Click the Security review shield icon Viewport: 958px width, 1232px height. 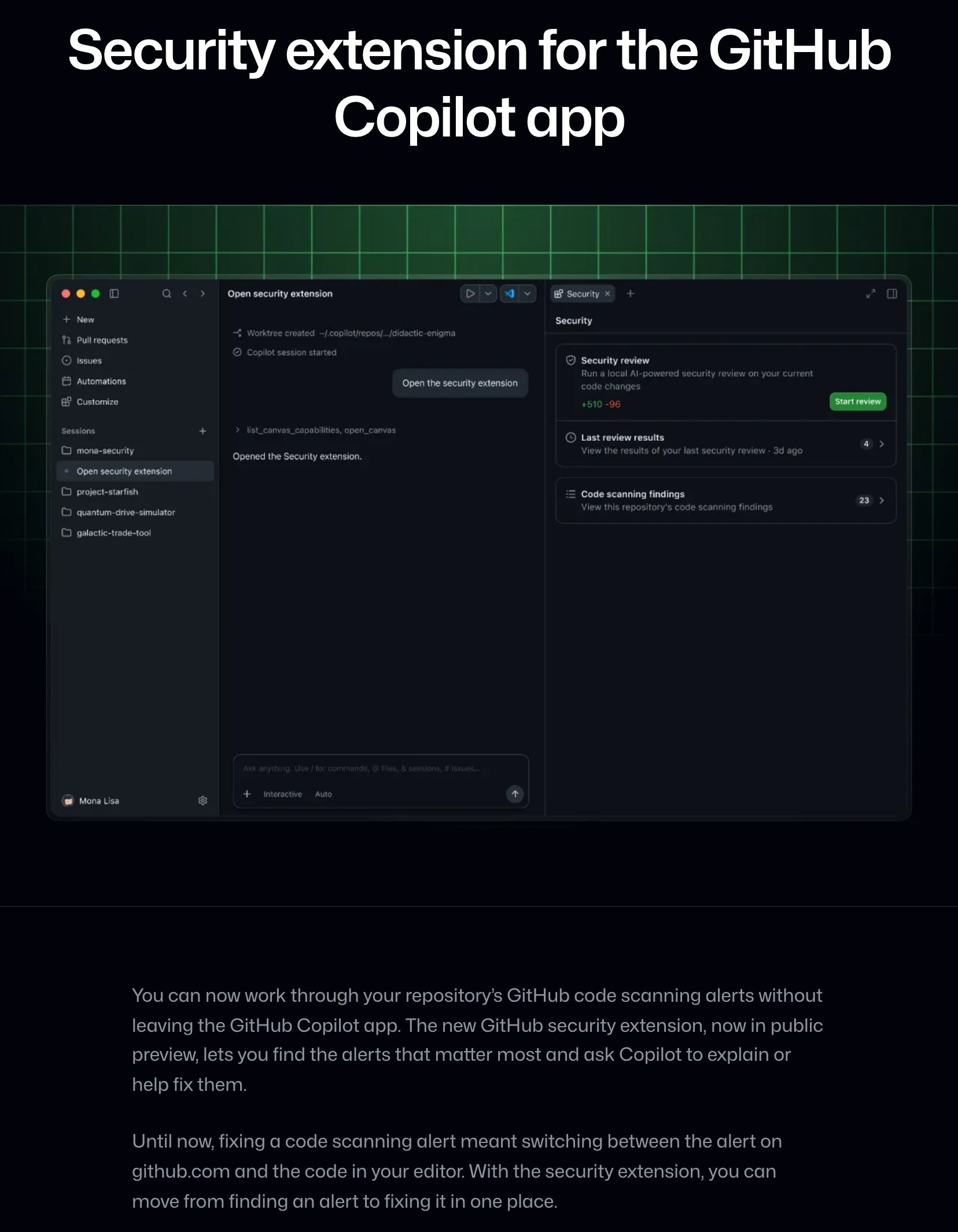570,360
